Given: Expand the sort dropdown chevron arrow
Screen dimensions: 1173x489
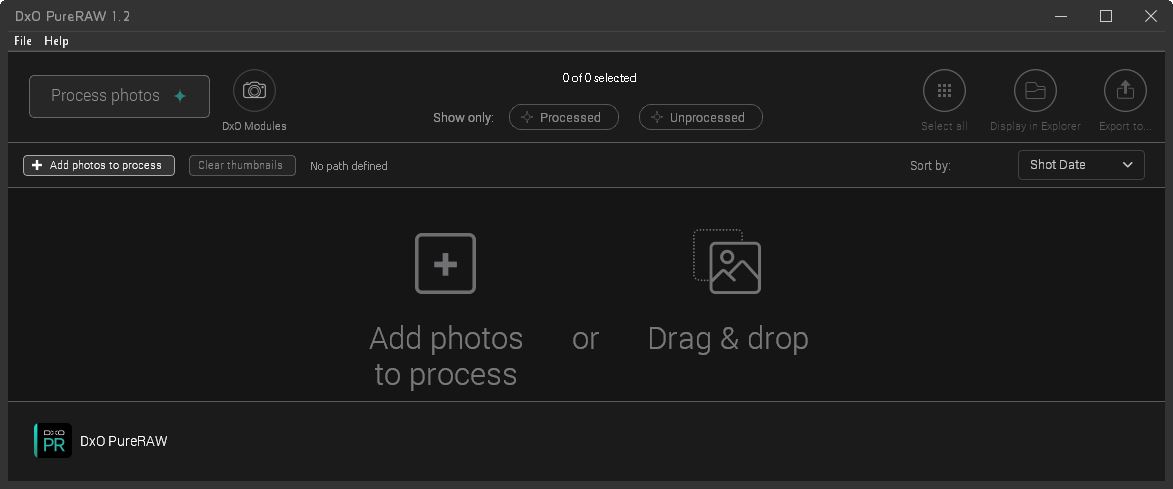Looking at the screenshot, I should click(1127, 165).
